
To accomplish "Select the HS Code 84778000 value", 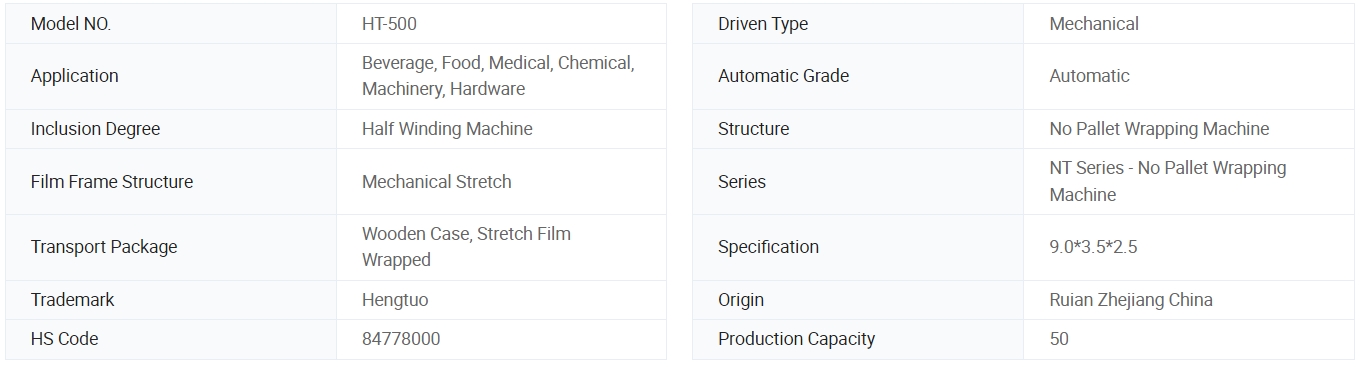I will pyautogui.click(x=401, y=339).
